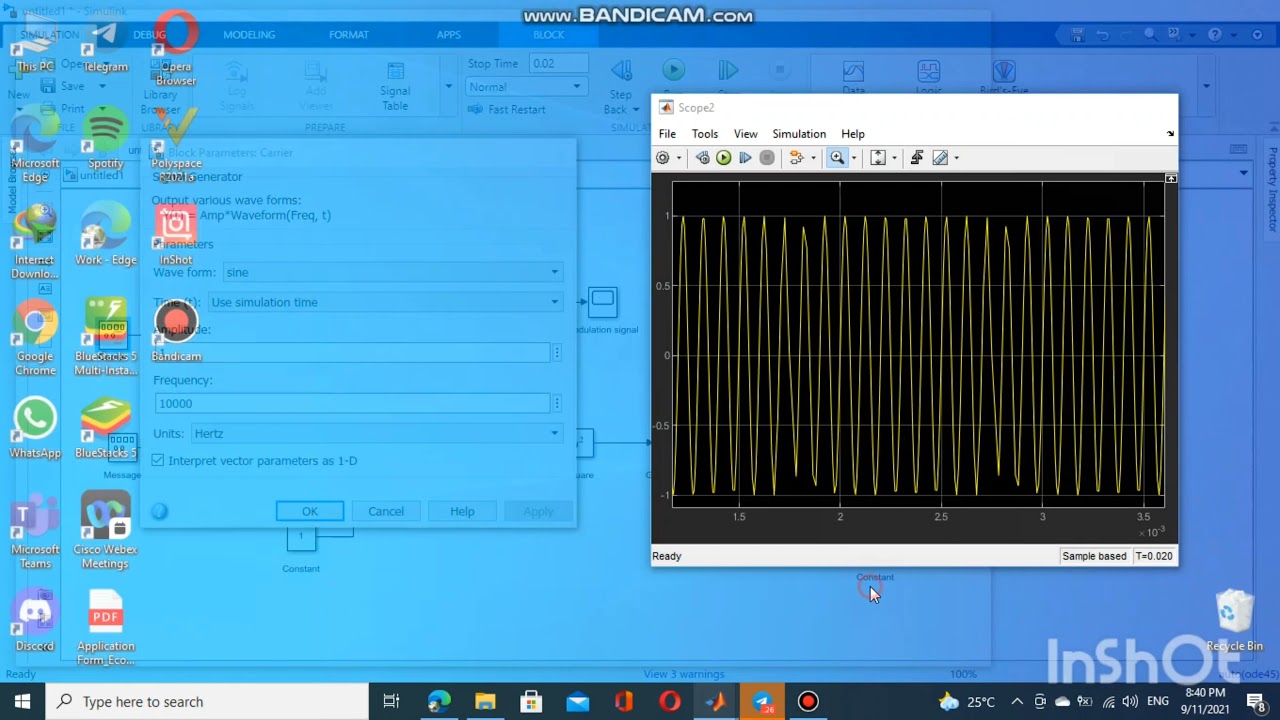Open cursor measurements icon in Scope2 toolbar
Image resolution: width=1280 pixels, height=720 pixels.
tap(940, 158)
